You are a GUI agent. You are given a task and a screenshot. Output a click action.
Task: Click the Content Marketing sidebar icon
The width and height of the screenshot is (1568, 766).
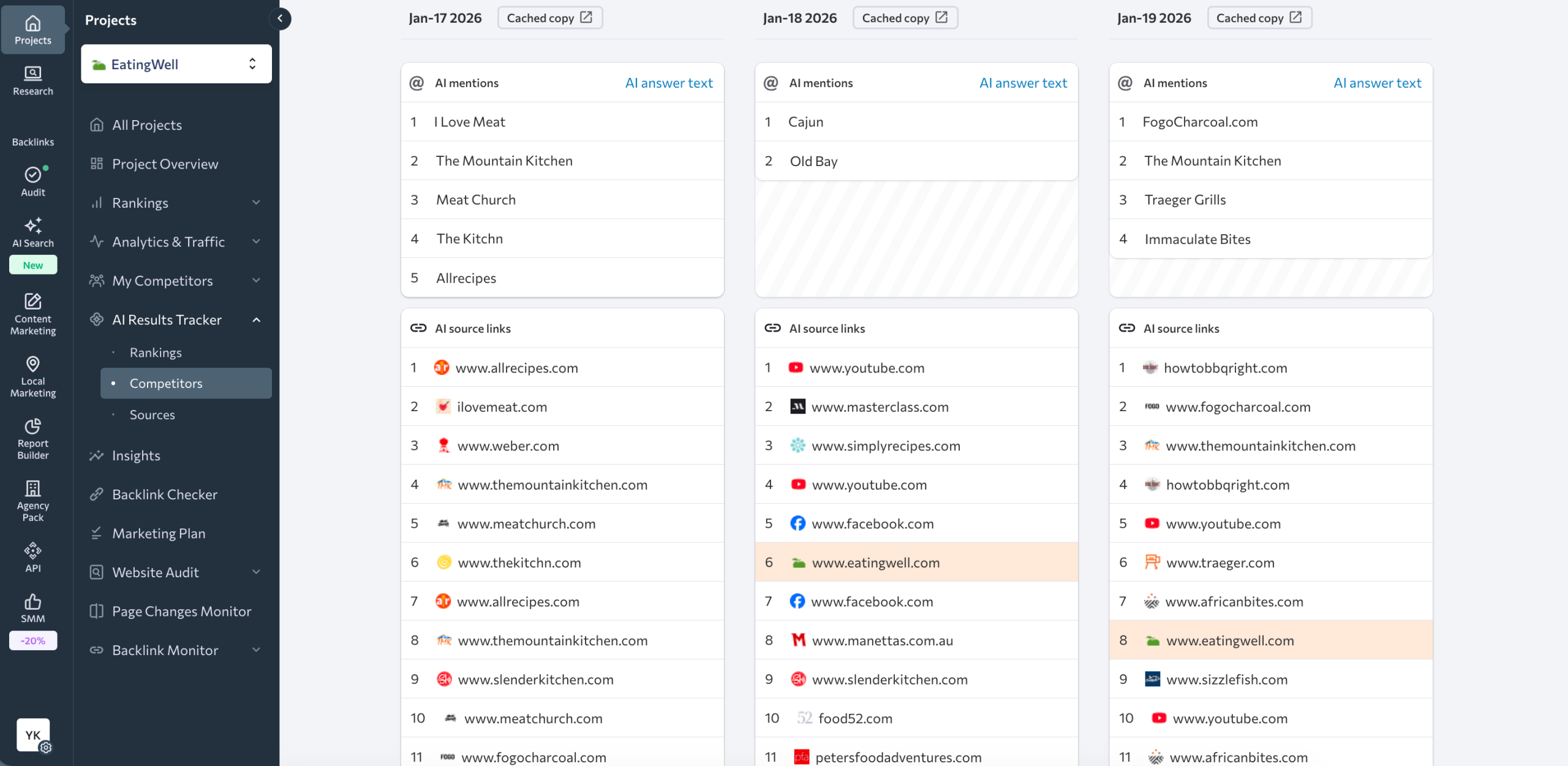(x=32, y=314)
